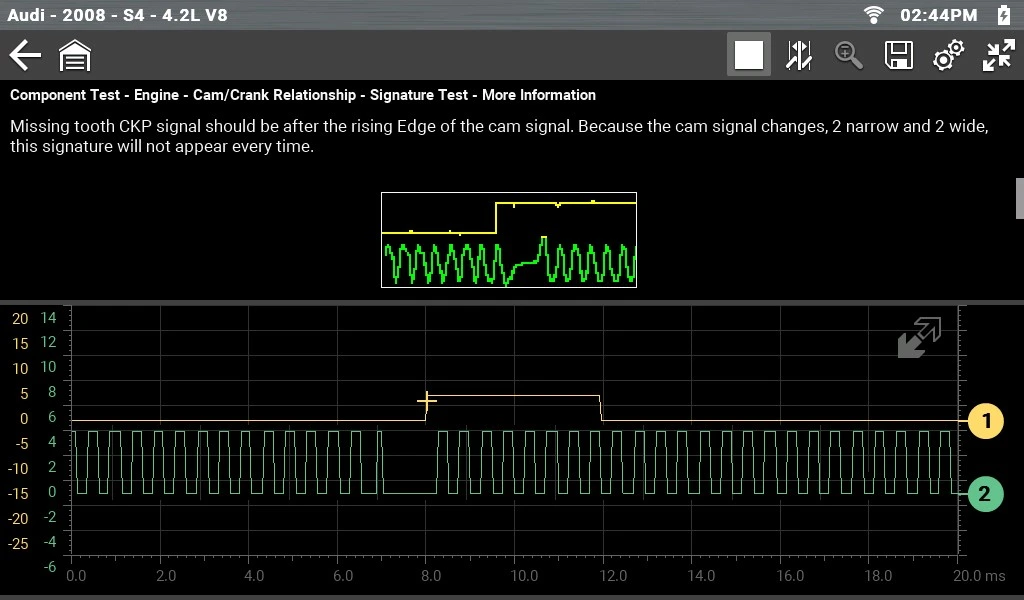Expand the graph using diagonal arrows icon
Screen dimensions: 1024x600
918,338
